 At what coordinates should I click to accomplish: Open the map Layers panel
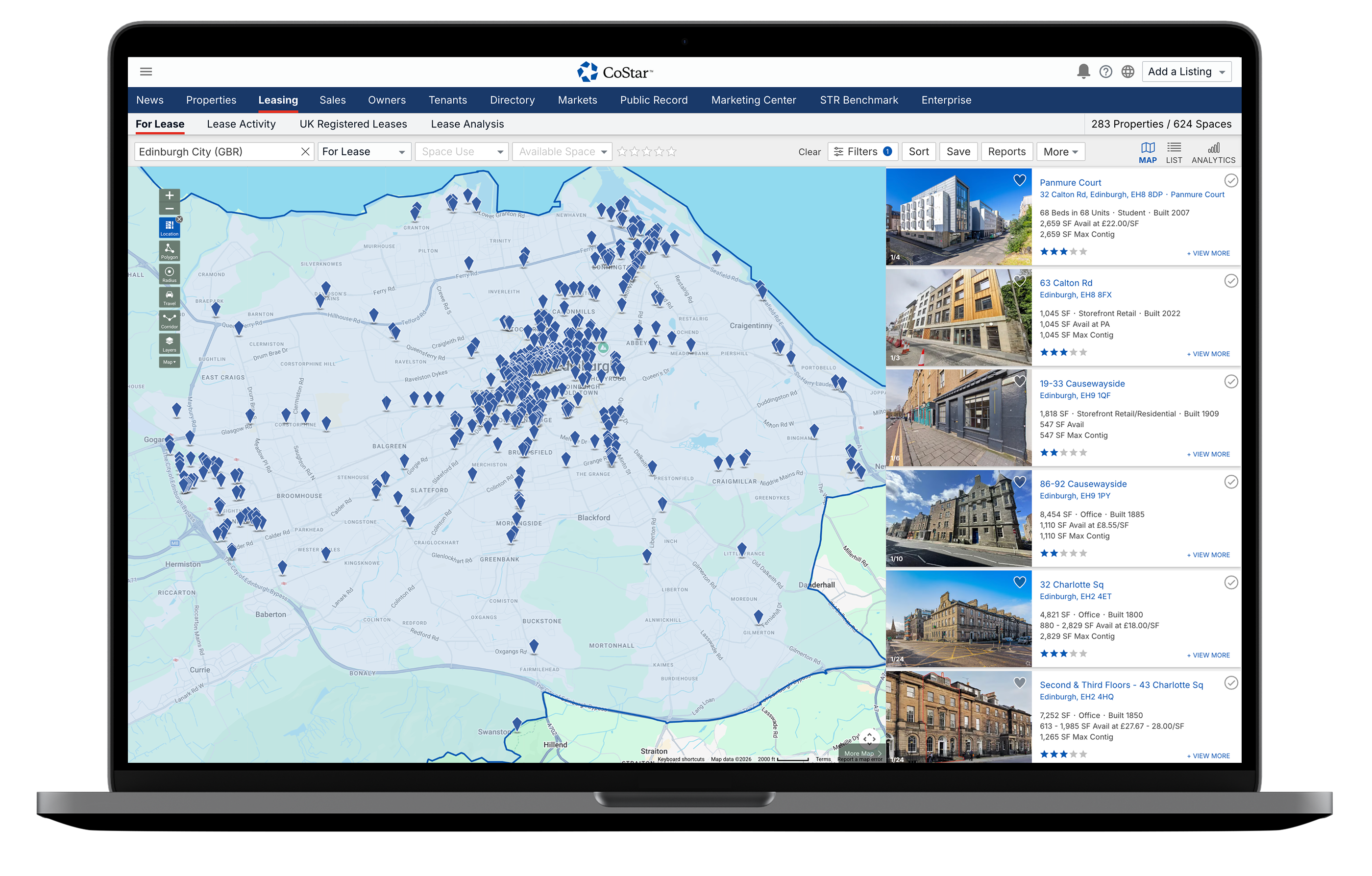(169, 344)
